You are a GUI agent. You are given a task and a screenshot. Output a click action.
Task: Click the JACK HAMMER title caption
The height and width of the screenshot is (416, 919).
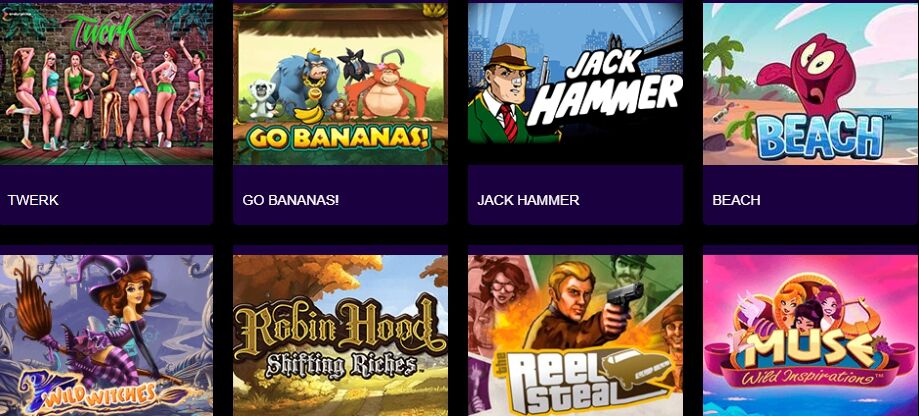click(528, 200)
